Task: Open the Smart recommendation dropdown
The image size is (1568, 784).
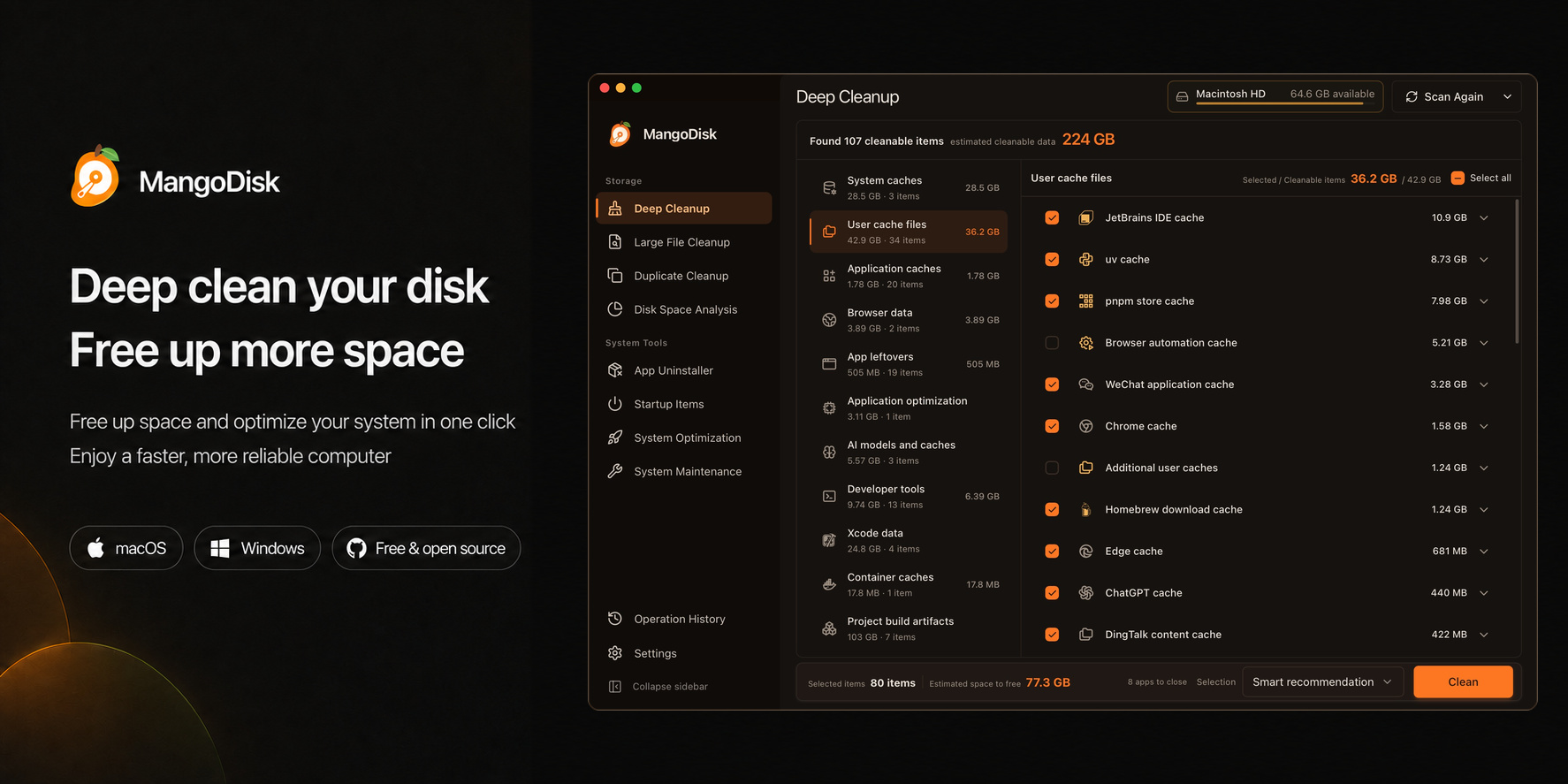Action: click(x=1322, y=681)
